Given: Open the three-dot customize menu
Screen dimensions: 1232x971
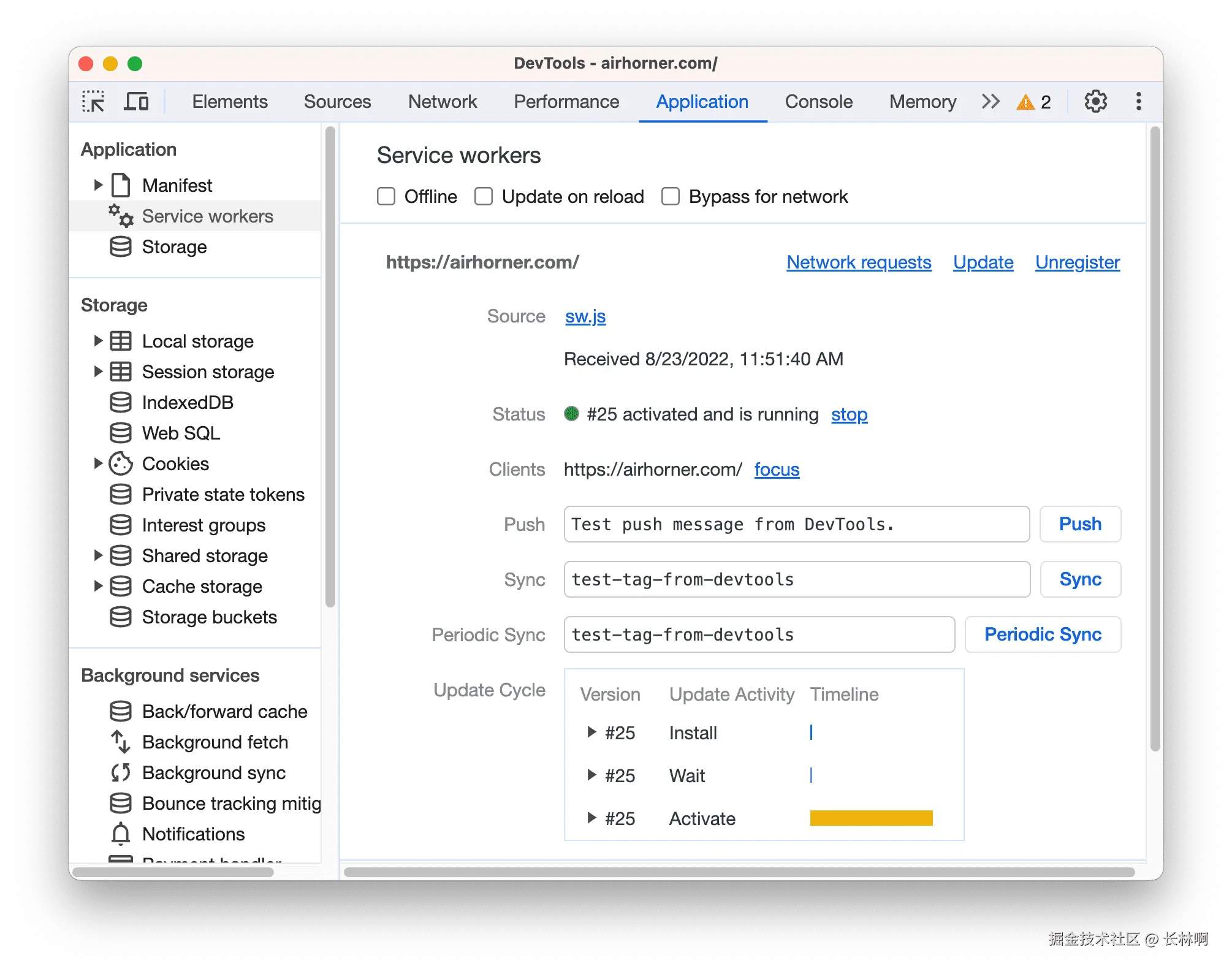Looking at the screenshot, I should click(1138, 101).
